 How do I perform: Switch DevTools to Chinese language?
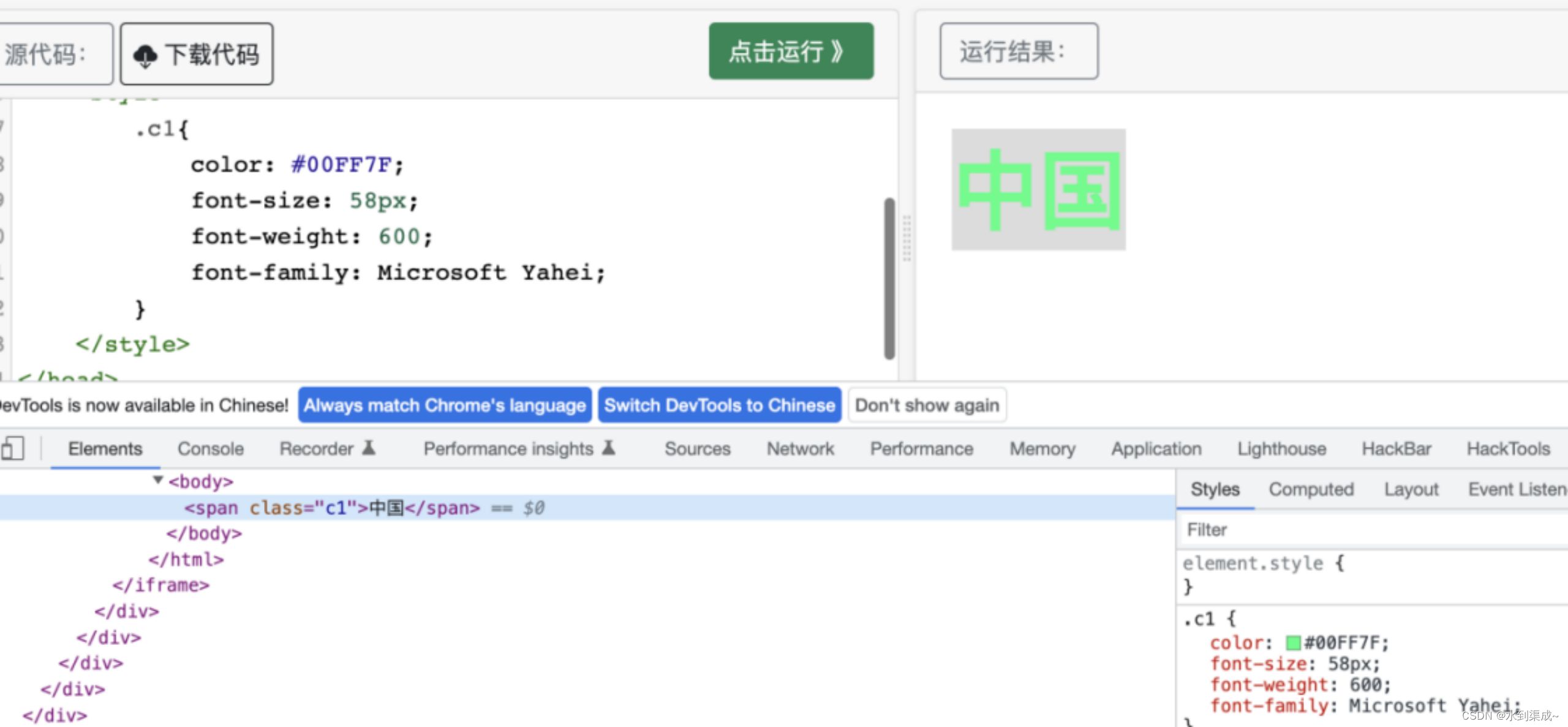click(x=719, y=405)
